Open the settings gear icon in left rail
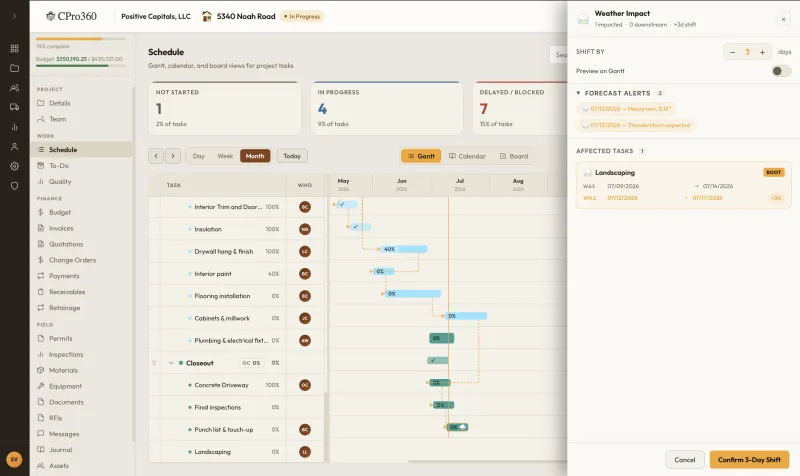 coord(14,166)
